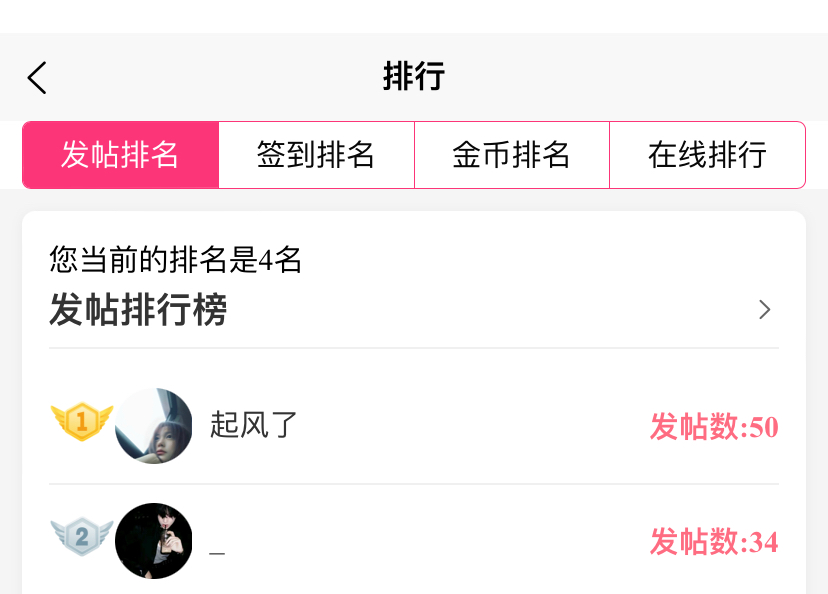Tap the second-place username underscore

217,549
